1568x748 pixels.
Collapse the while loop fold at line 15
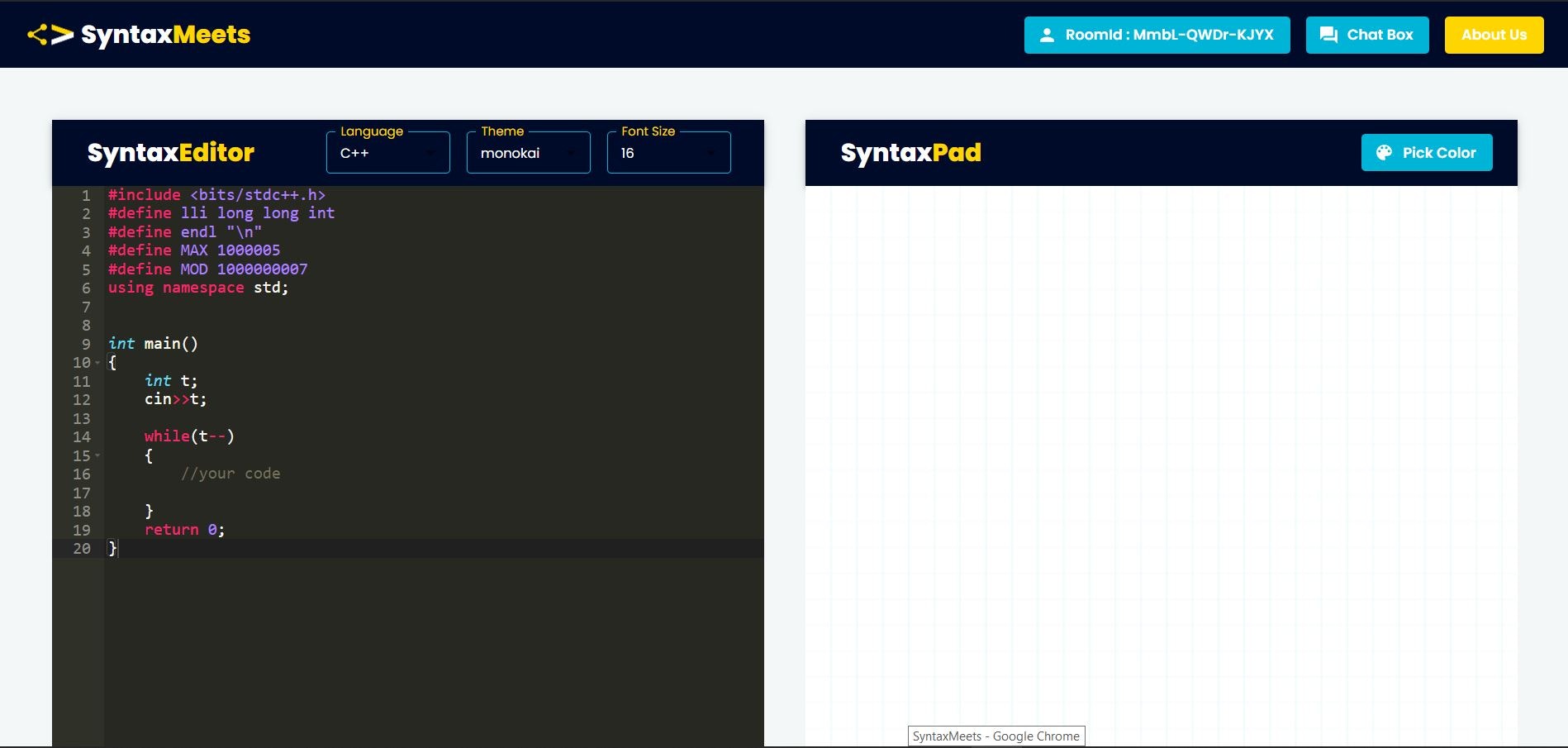[97, 455]
